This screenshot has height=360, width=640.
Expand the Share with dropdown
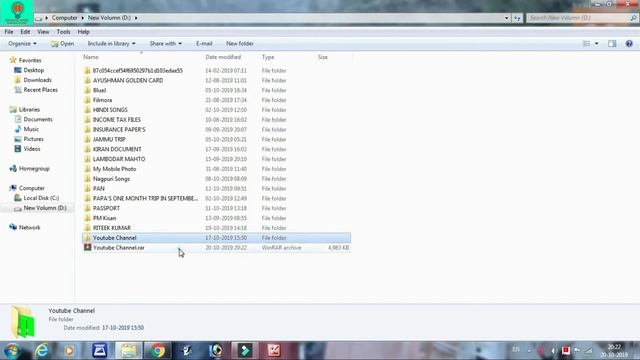tap(165, 43)
